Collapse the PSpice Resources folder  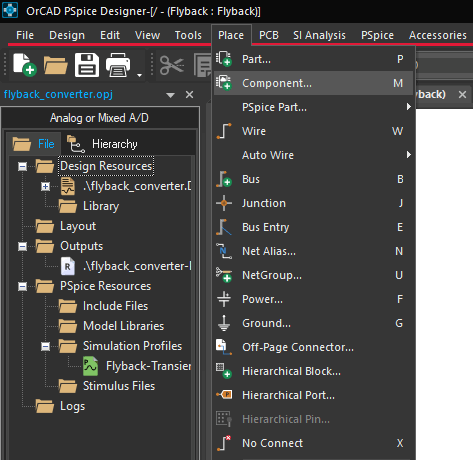click(22, 286)
